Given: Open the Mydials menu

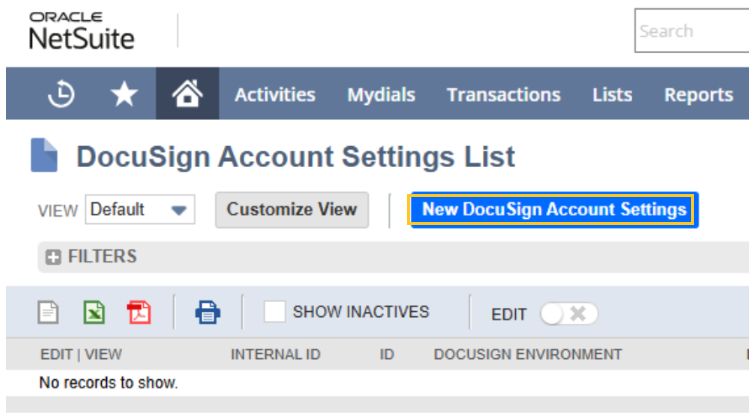Looking at the screenshot, I should click(381, 95).
